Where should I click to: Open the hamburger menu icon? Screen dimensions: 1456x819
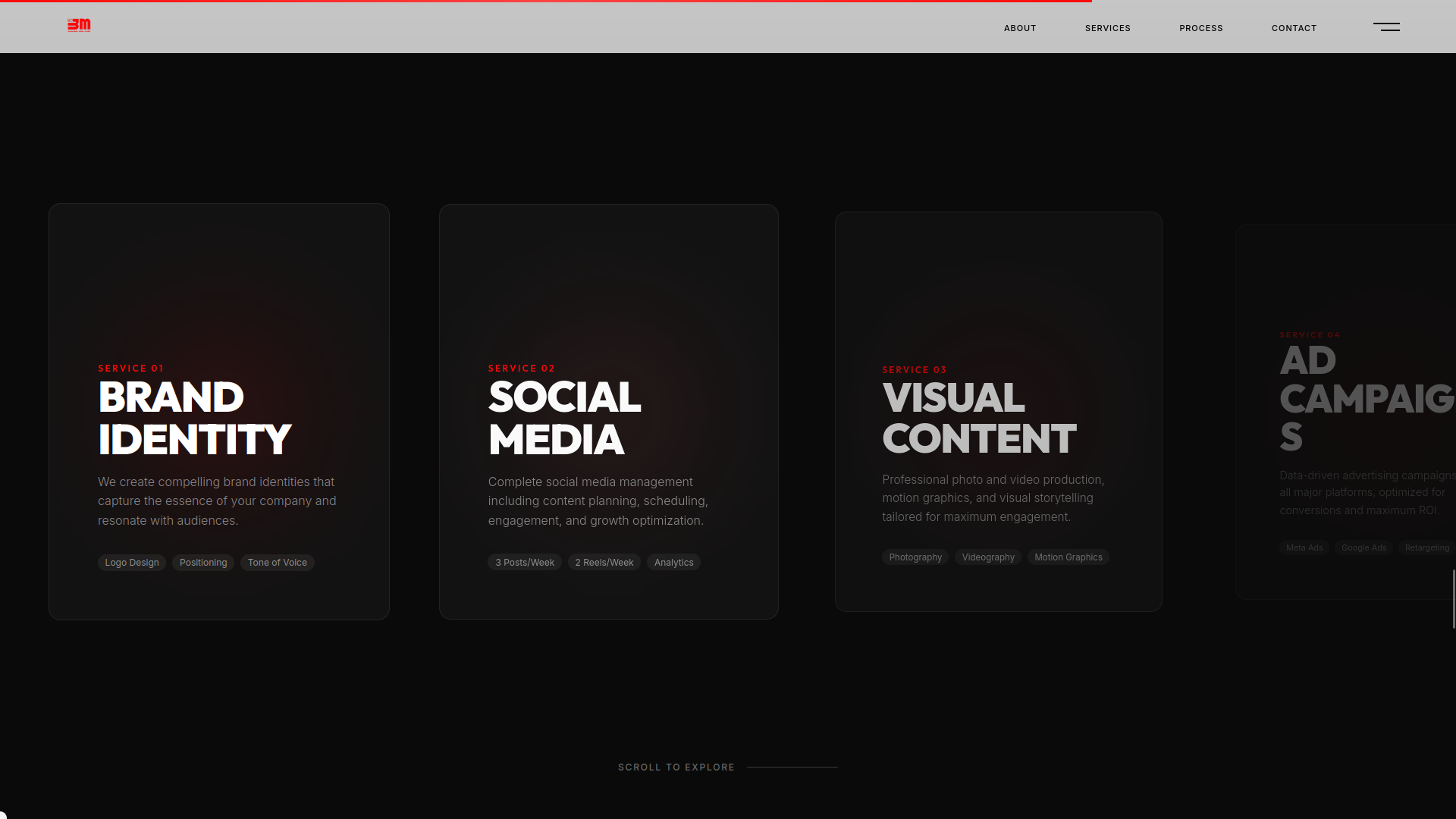pyautogui.click(x=1386, y=27)
